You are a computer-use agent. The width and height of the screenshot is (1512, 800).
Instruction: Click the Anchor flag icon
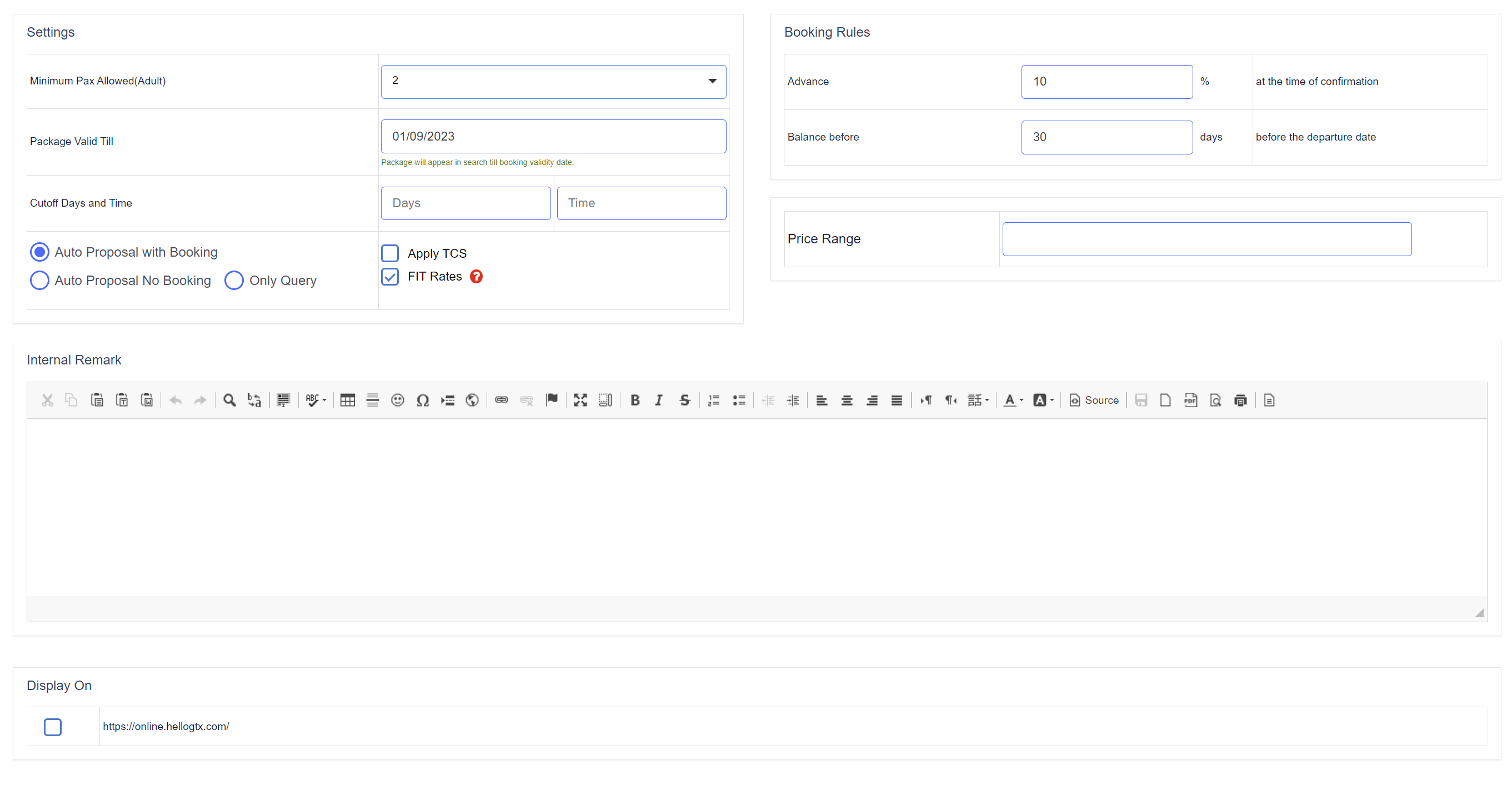(x=551, y=401)
